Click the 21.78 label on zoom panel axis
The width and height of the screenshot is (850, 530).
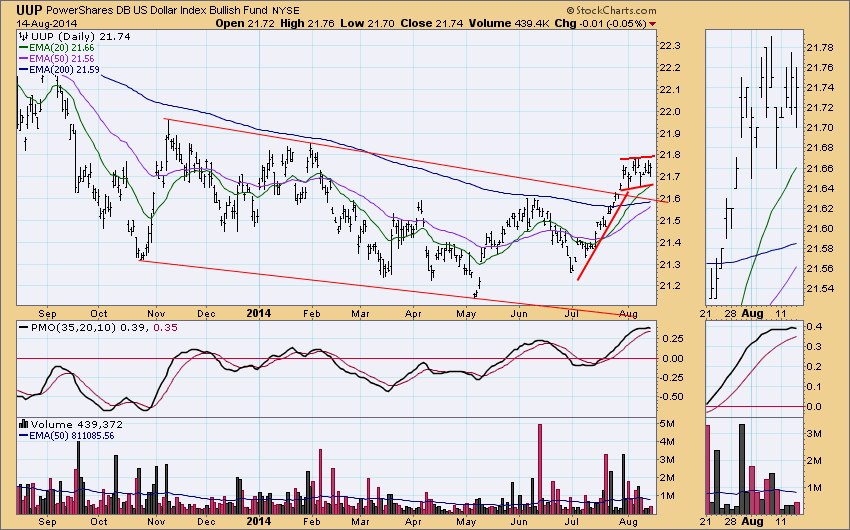pyautogui.click(x=819, y=48)
